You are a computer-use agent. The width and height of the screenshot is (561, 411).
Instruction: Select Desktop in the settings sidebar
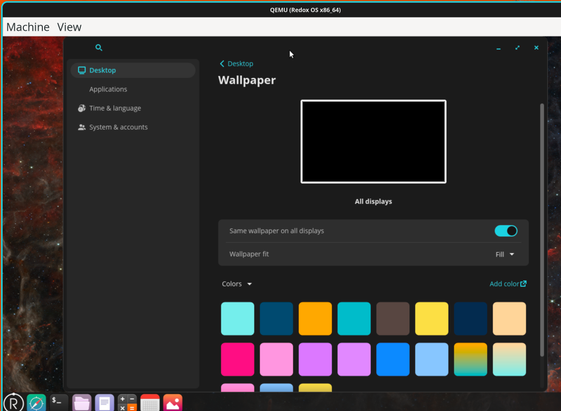(133, 70)
